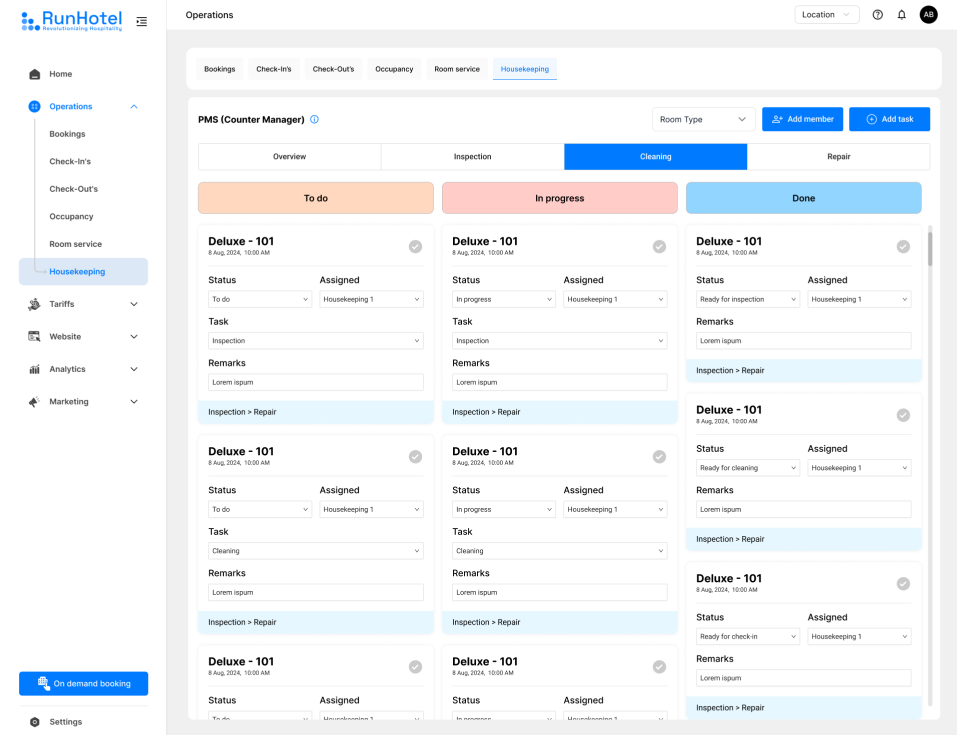Click the Marketing megaphone icon in sidebar
Screen dimensions: 957x735
(x=34, y=402)
